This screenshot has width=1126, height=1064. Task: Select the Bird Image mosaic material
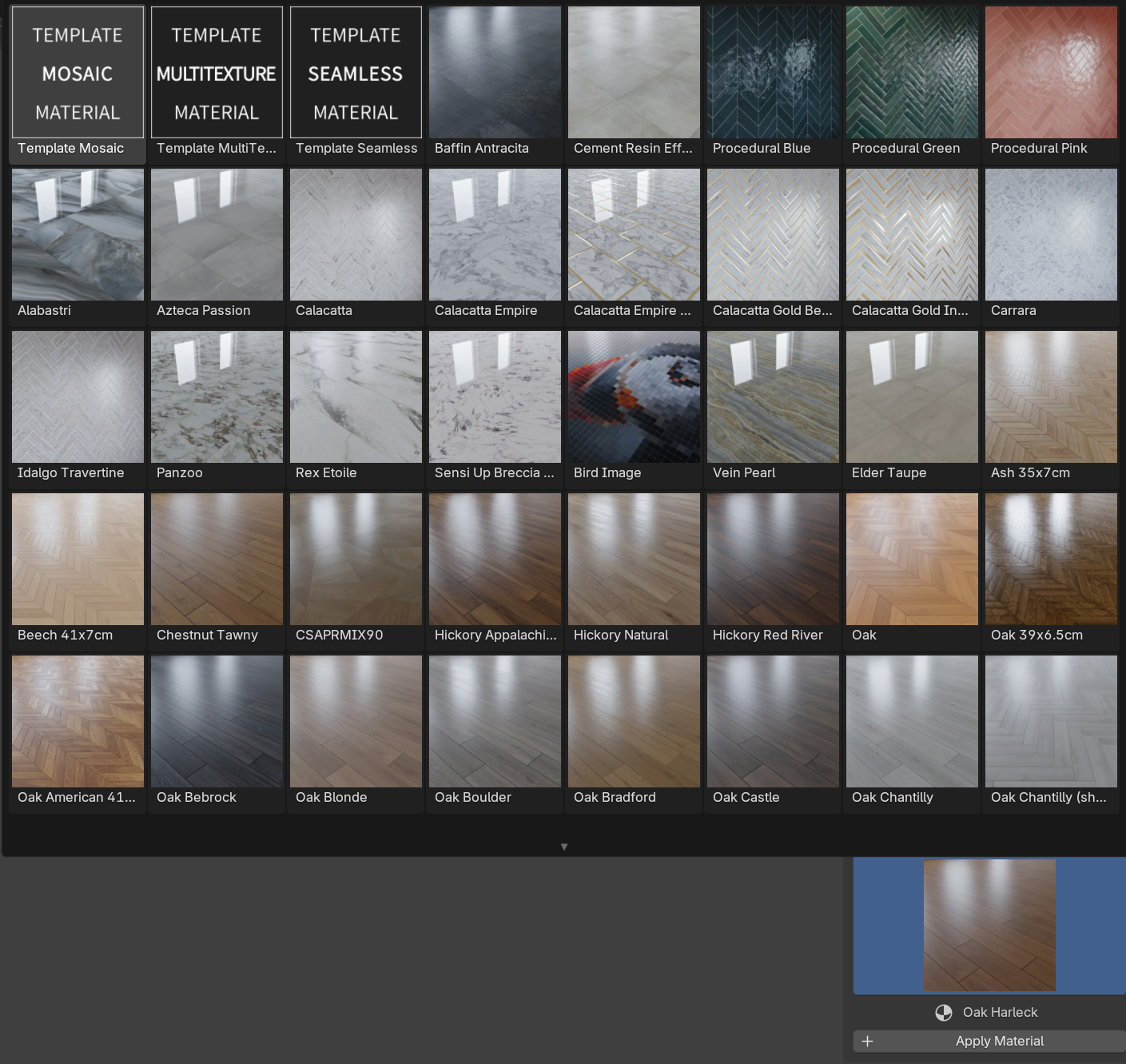(x=634, y=397)
